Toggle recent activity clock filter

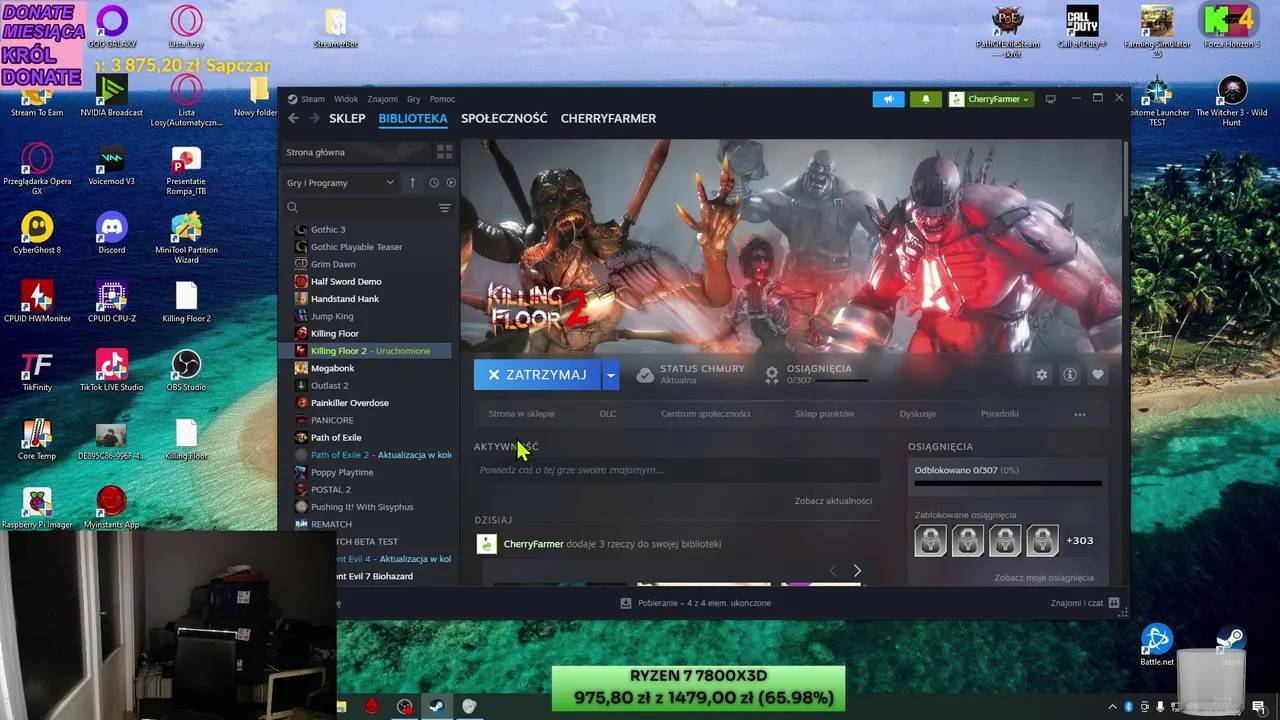coord(434,183)
